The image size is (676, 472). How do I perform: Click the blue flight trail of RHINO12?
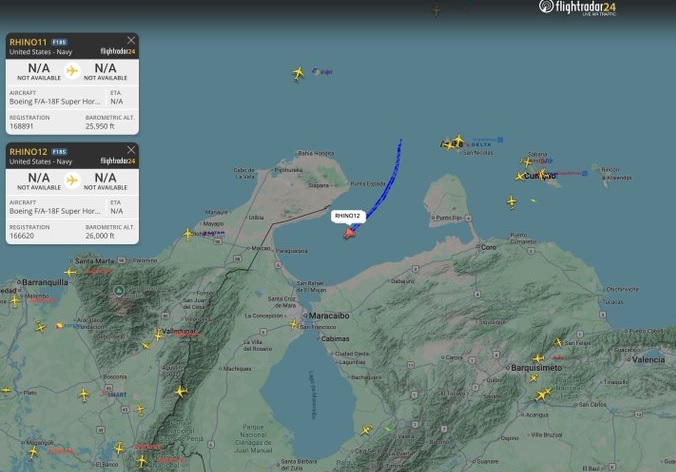pyautogui.click(x=383, y=180)
